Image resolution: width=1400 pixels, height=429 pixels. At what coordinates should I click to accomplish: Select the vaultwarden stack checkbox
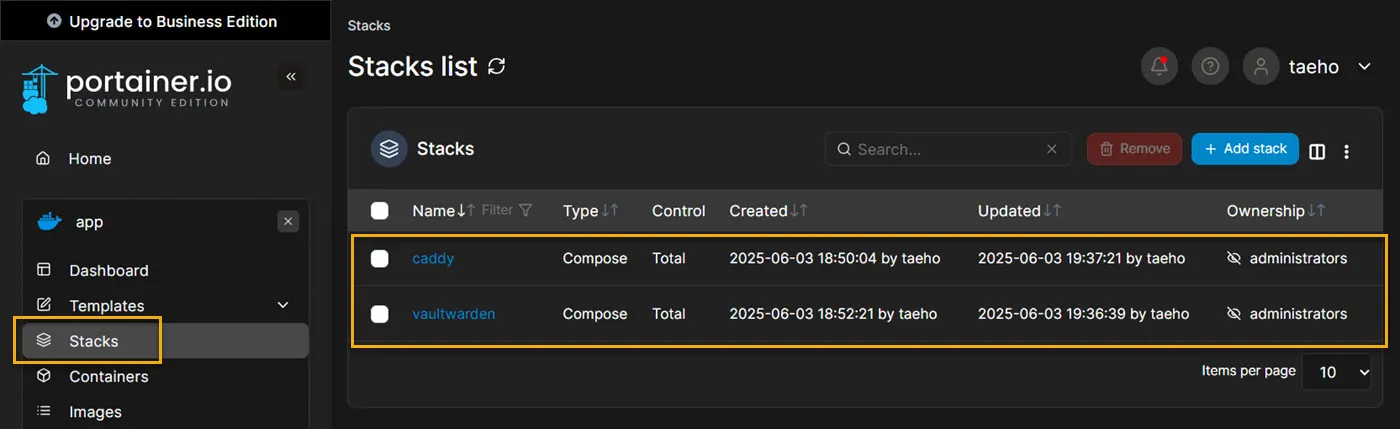380,314
